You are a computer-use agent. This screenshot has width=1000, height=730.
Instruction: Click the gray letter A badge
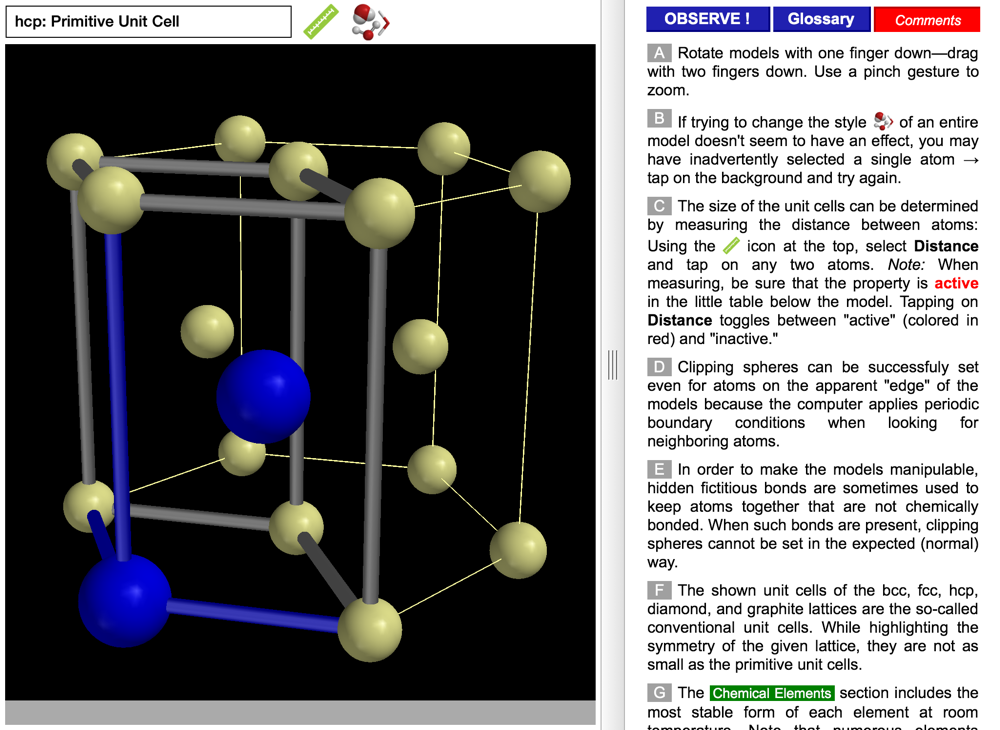pyautogui.click(x=658, y=53)
